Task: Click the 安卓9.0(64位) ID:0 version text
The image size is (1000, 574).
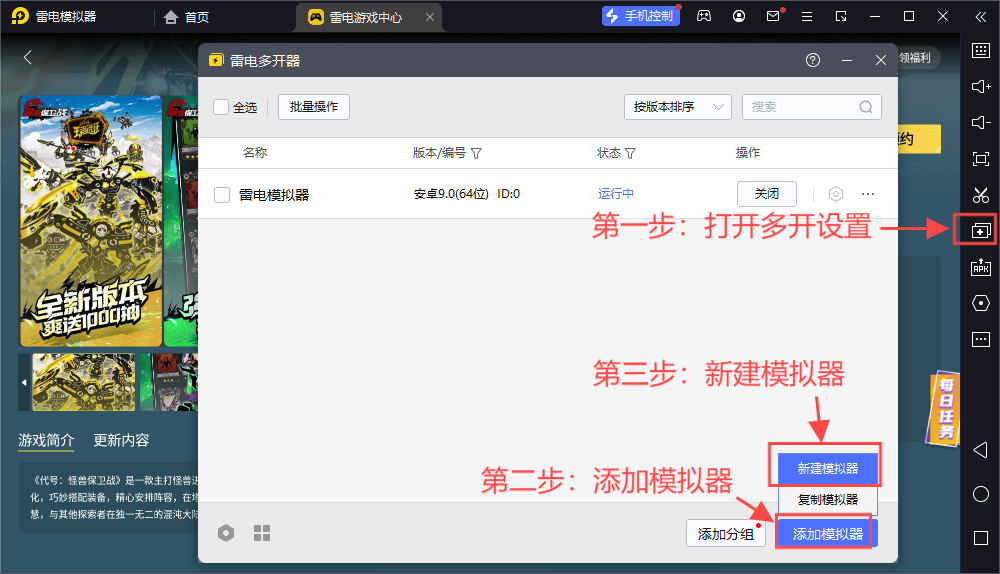Action: click(467, 194)
